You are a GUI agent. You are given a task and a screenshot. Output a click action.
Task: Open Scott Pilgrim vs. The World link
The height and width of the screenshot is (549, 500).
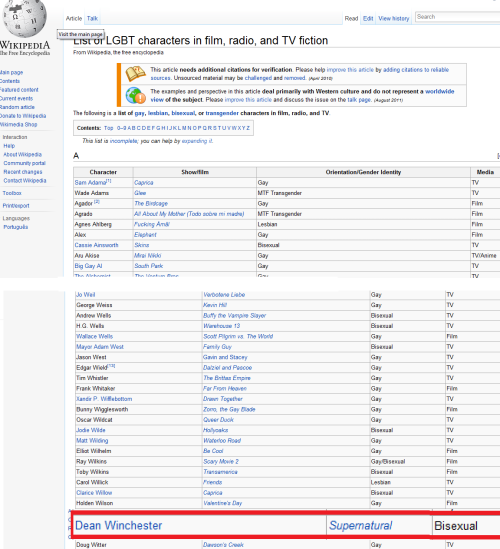click(238, 337)
